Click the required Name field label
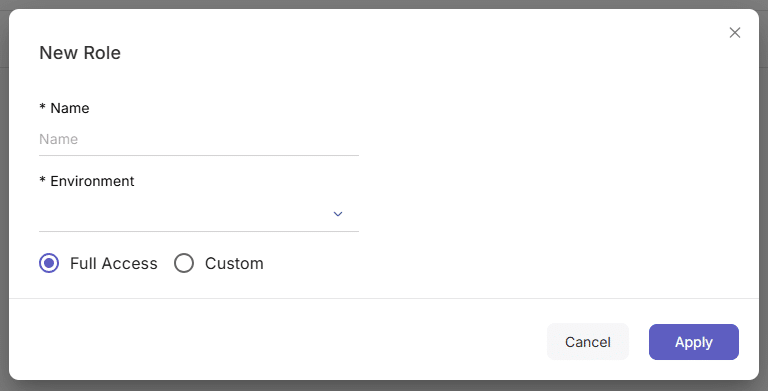768x391 pixels. click(64, 108)
